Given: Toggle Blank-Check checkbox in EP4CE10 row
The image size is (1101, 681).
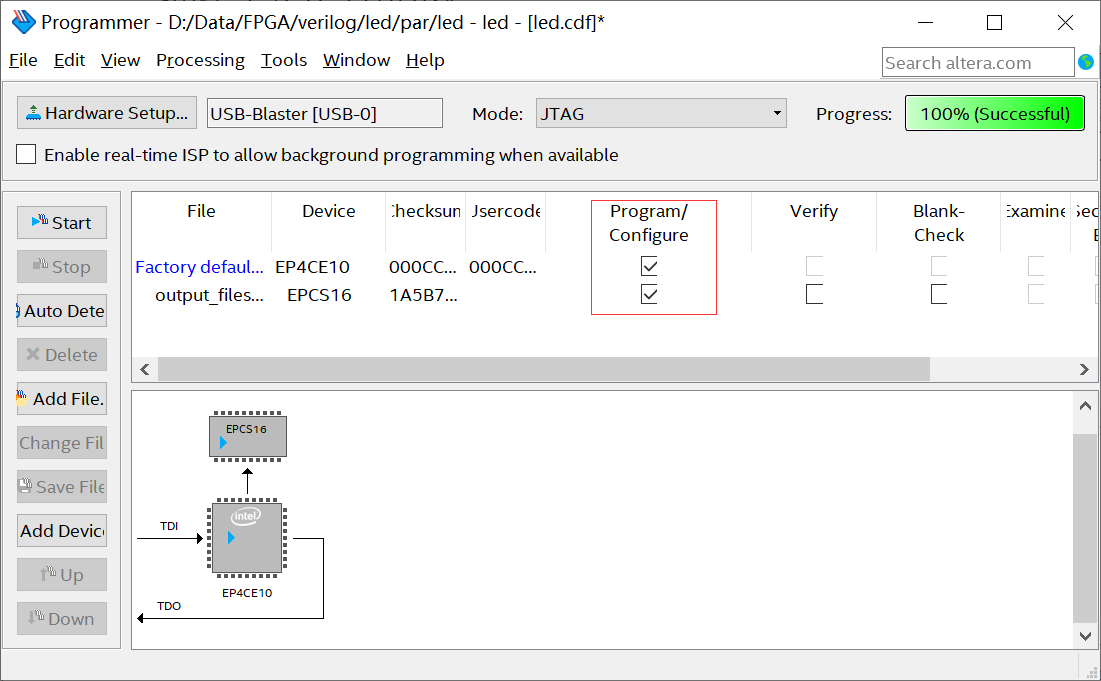Looking at the screenshot, I should (939, 265).
